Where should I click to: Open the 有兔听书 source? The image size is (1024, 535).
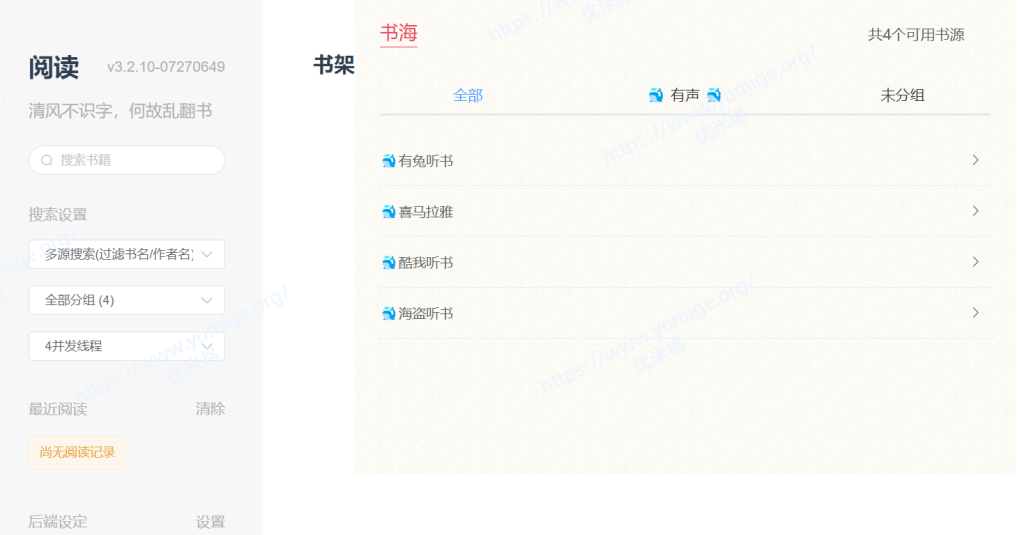coord(685,161)
